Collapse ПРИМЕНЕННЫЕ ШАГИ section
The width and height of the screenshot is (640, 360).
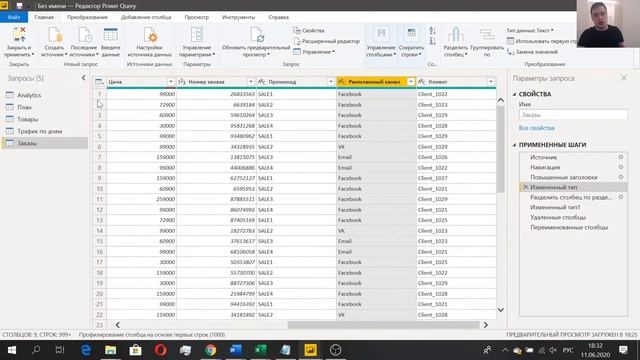coord(514,145)
